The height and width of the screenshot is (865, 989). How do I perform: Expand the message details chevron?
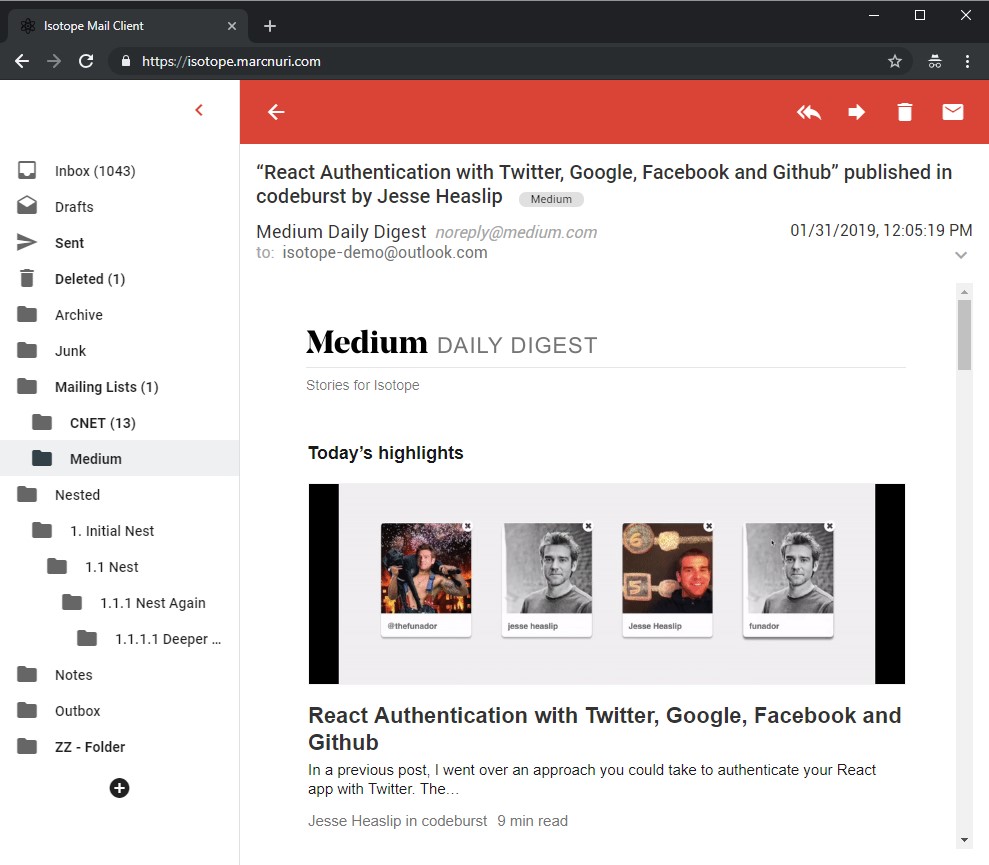(961, 255)
